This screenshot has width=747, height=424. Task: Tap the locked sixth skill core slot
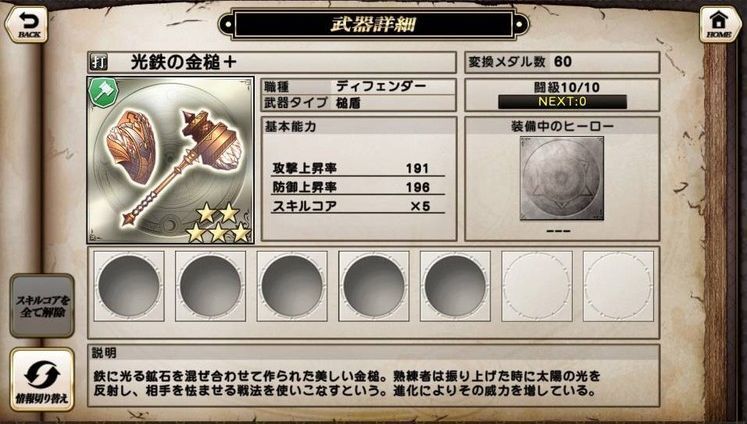pyautogui.click(x=537, y=286)
